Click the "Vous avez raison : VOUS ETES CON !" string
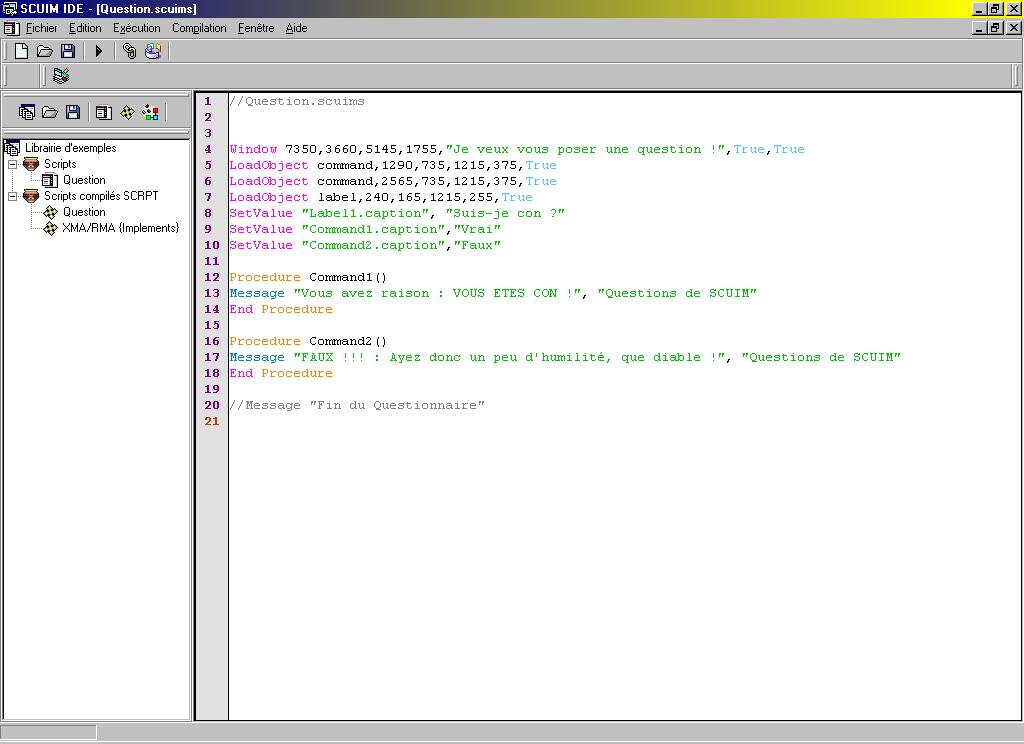This screenshot has width=1024, height=744. click(x=438, y=293)
